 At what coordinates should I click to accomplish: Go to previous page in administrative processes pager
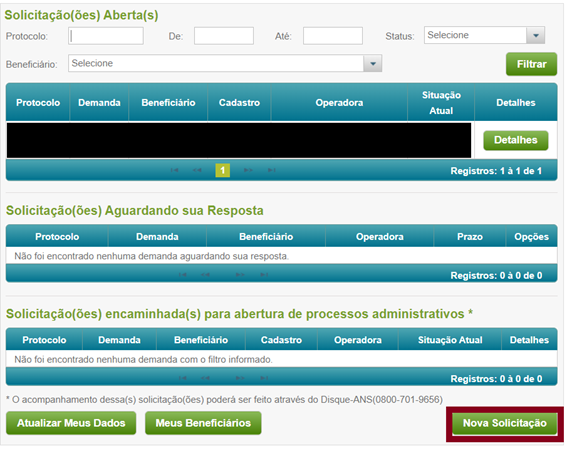pos(205,378)
